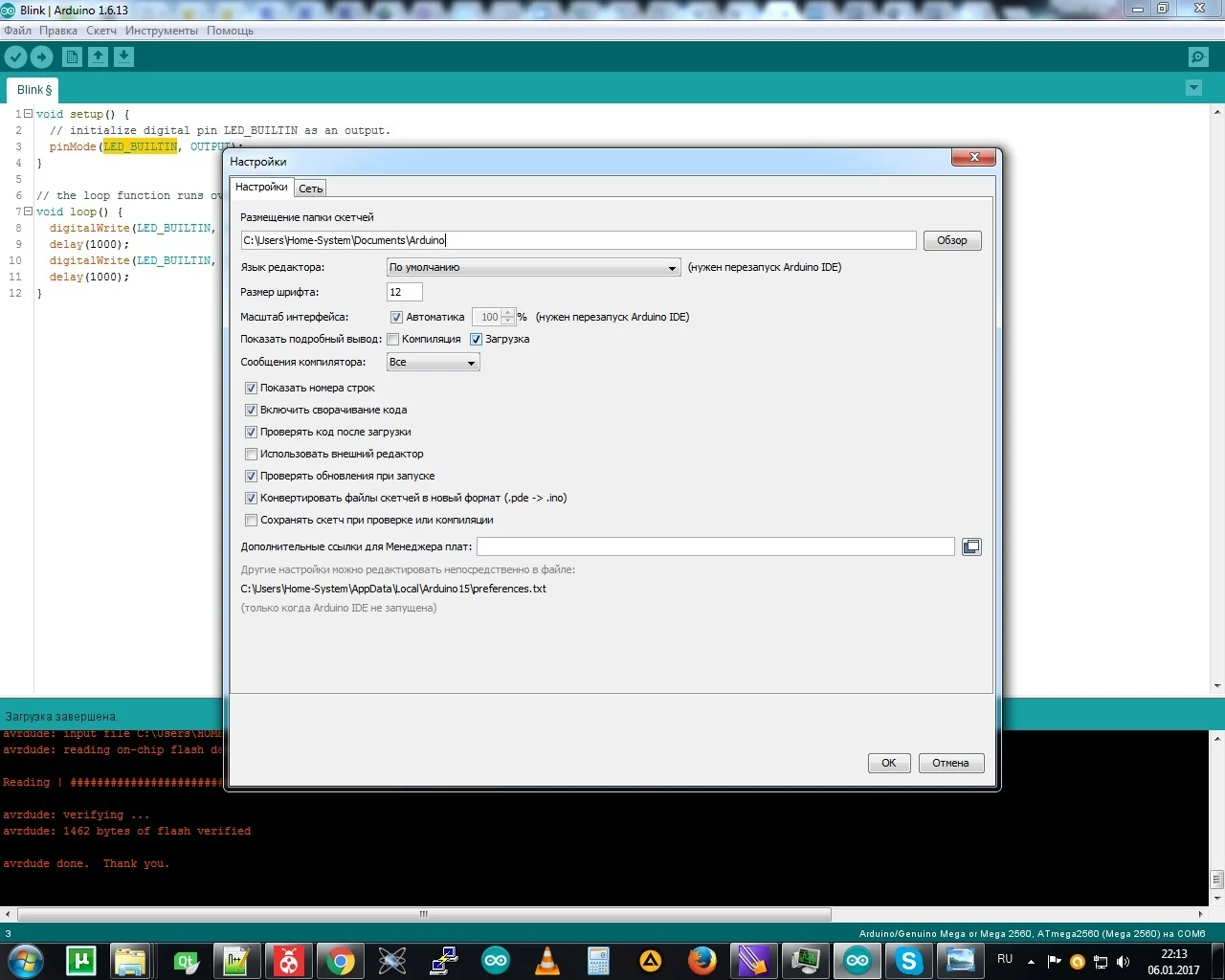Open the Скетч menu

pyautogui.click(x=101, y=31)
